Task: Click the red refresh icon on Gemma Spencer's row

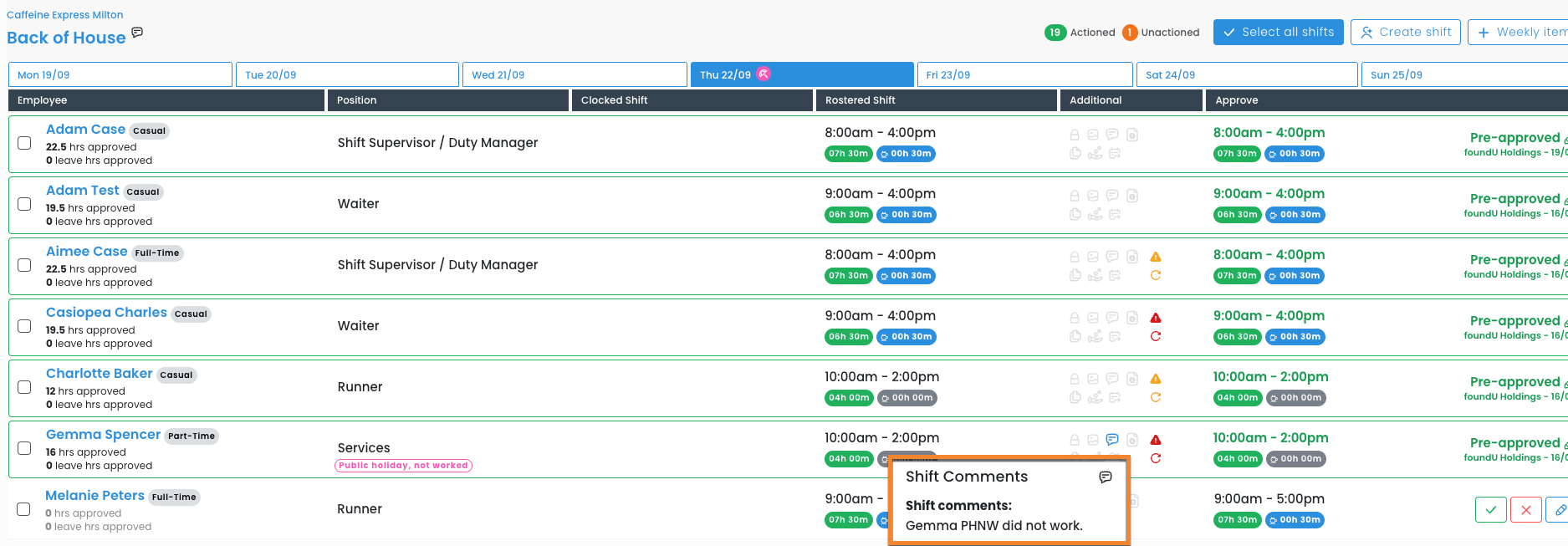Action: pyautogui.click(x=1156, y=458)
